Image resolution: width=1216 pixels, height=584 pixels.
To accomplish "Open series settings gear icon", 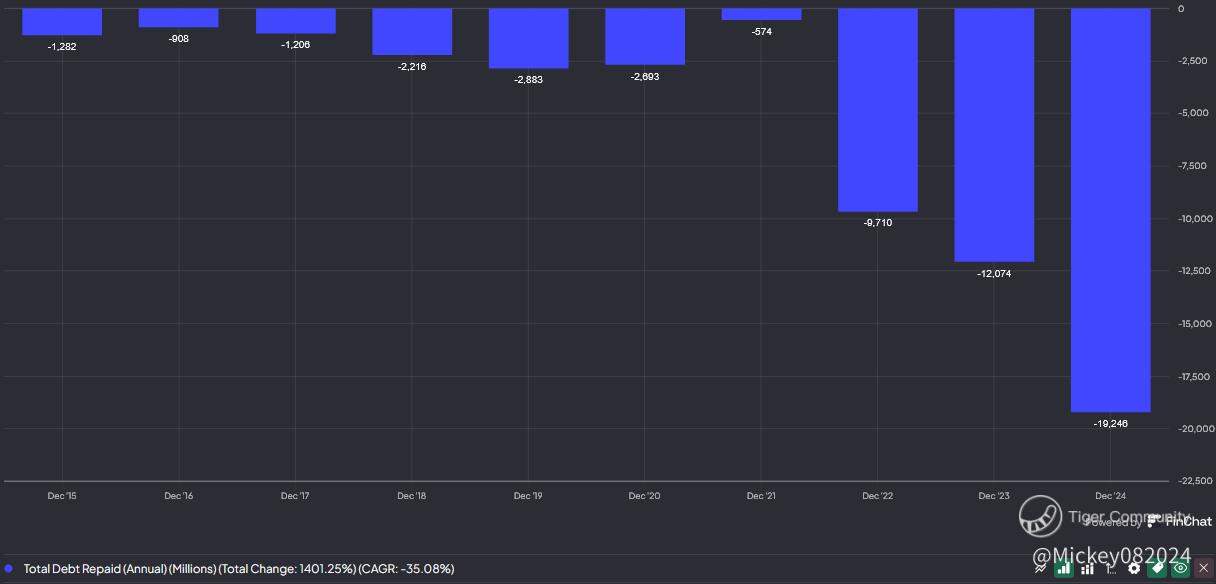I will click(x=1134, y=568).
